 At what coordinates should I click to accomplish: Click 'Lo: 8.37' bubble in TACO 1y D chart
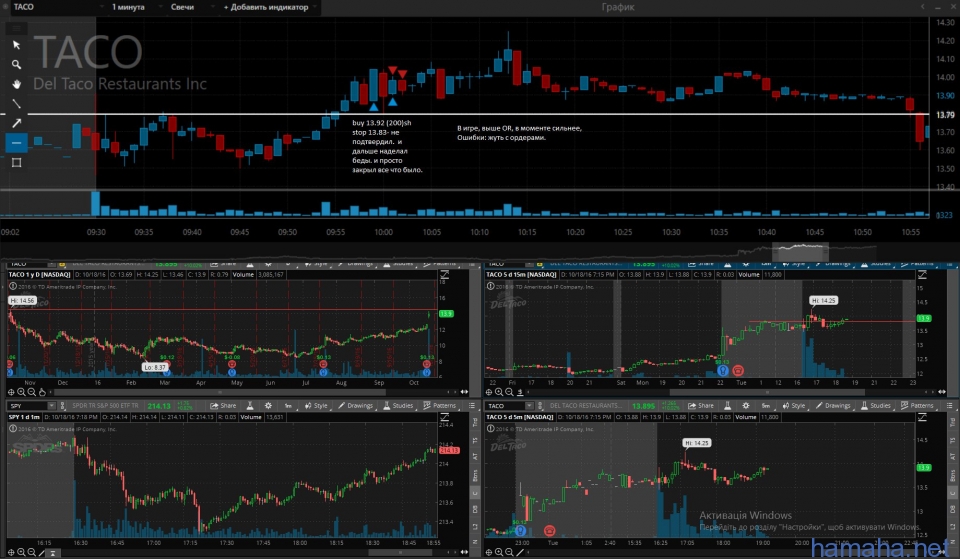pos(155,367)
